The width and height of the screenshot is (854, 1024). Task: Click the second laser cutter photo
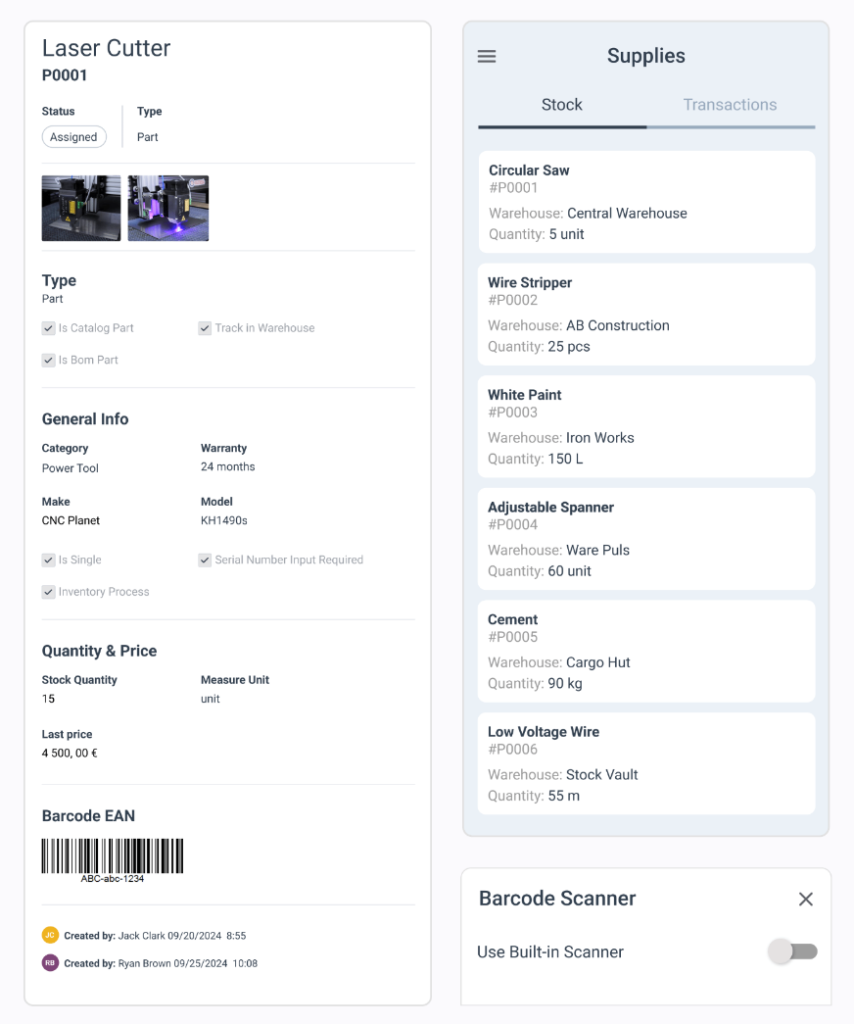point(168,207)
